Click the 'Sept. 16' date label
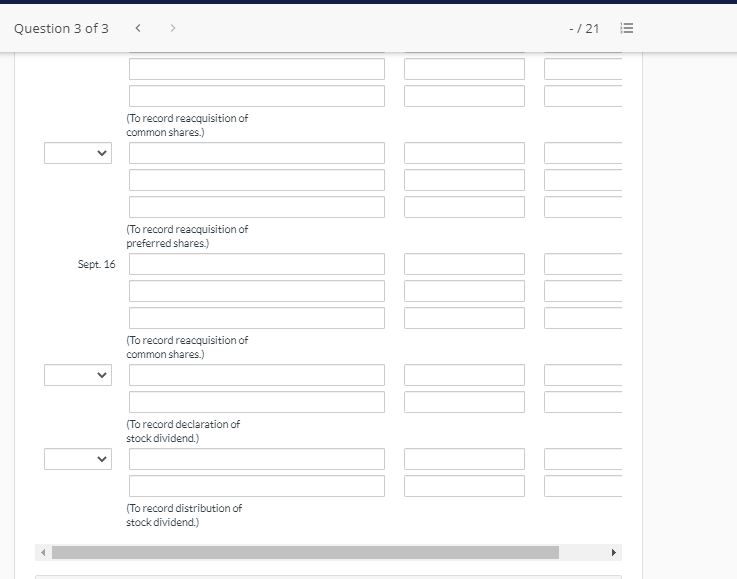The width and height of the screenshot is (737, 579). [96, 264]
